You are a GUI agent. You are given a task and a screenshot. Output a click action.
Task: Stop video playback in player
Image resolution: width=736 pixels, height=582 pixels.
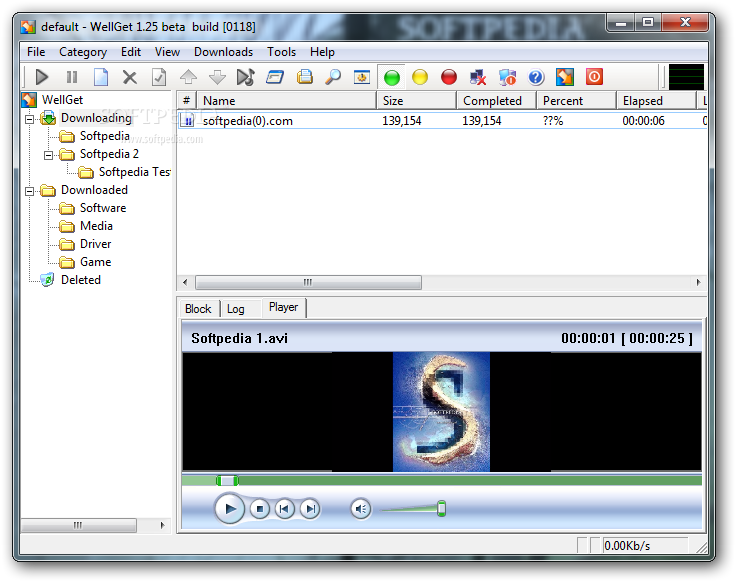point(260,509)
